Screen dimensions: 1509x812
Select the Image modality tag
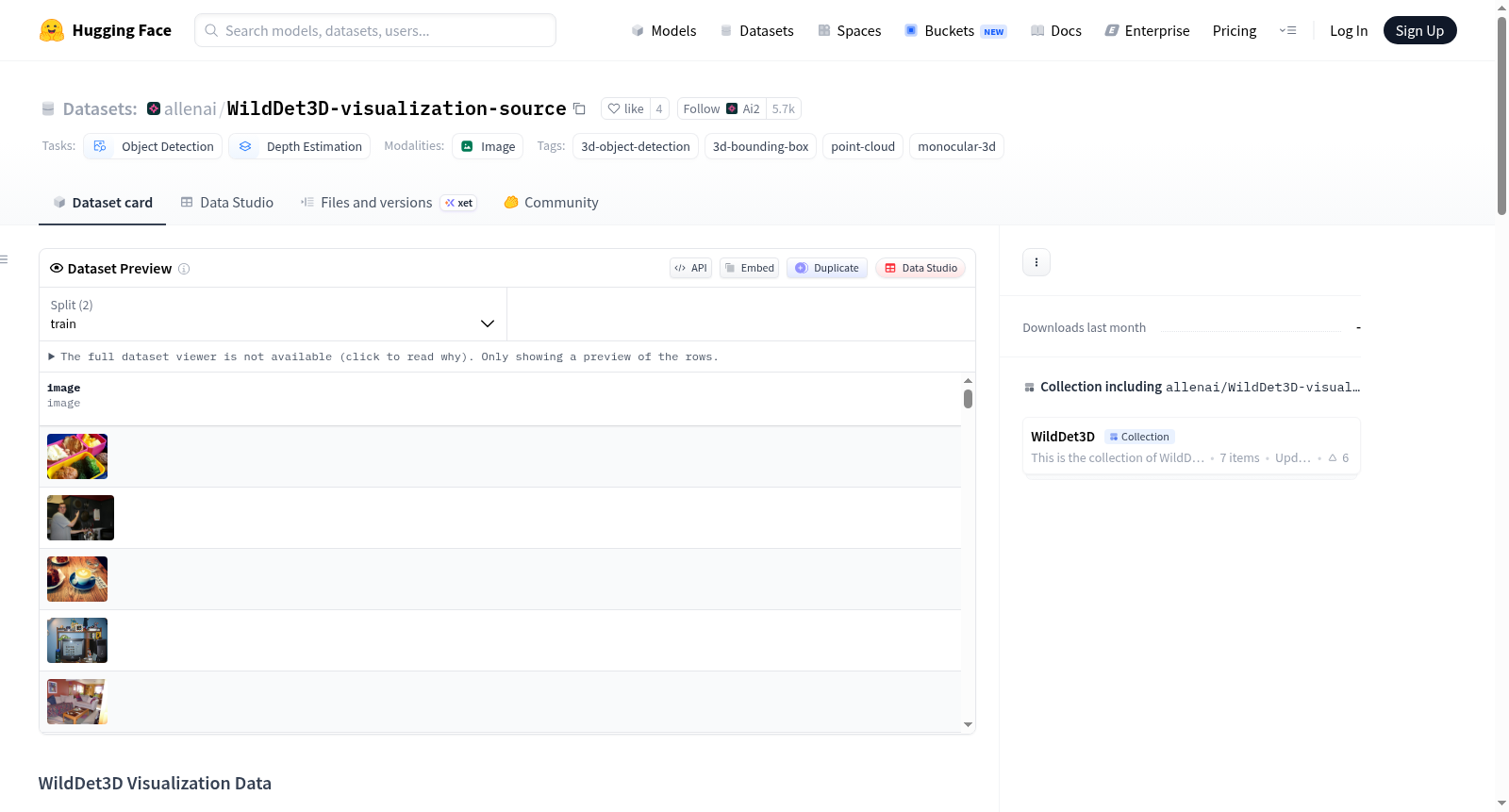pos(488,146)
